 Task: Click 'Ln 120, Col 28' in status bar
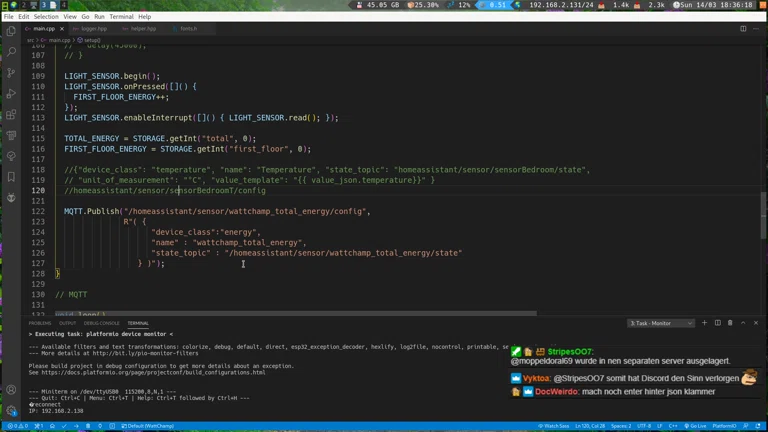590,426
